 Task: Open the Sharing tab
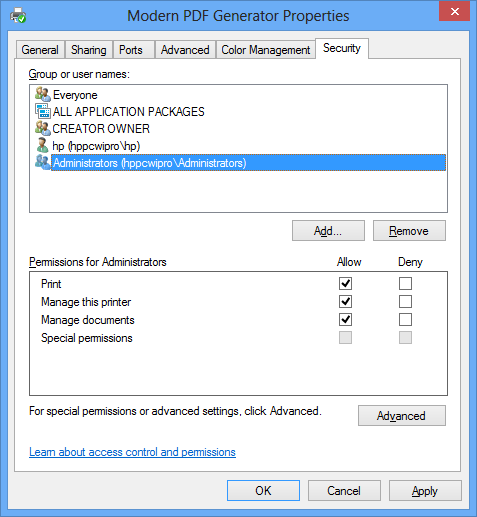click(x=89, y=50)
